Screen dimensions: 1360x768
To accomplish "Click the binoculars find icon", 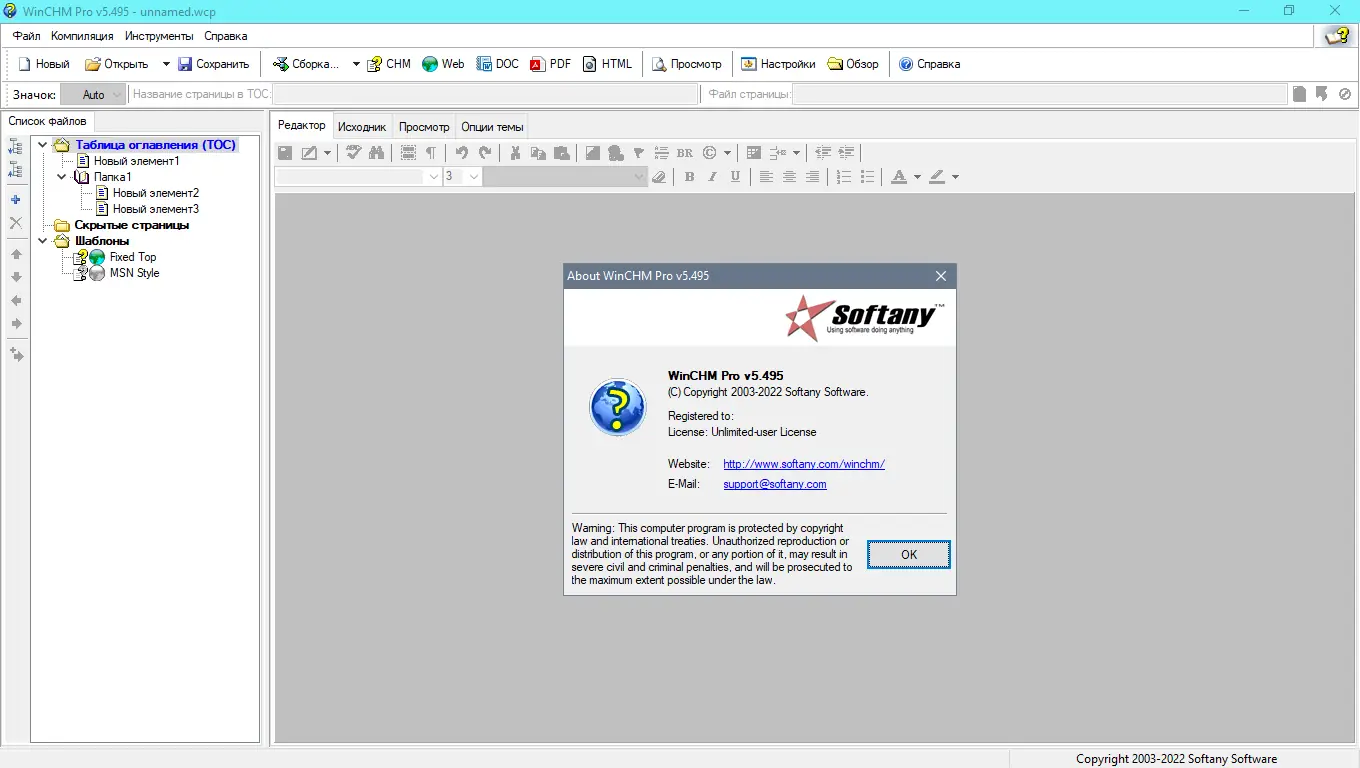I will pyautogui.click(x=376, y=153).
